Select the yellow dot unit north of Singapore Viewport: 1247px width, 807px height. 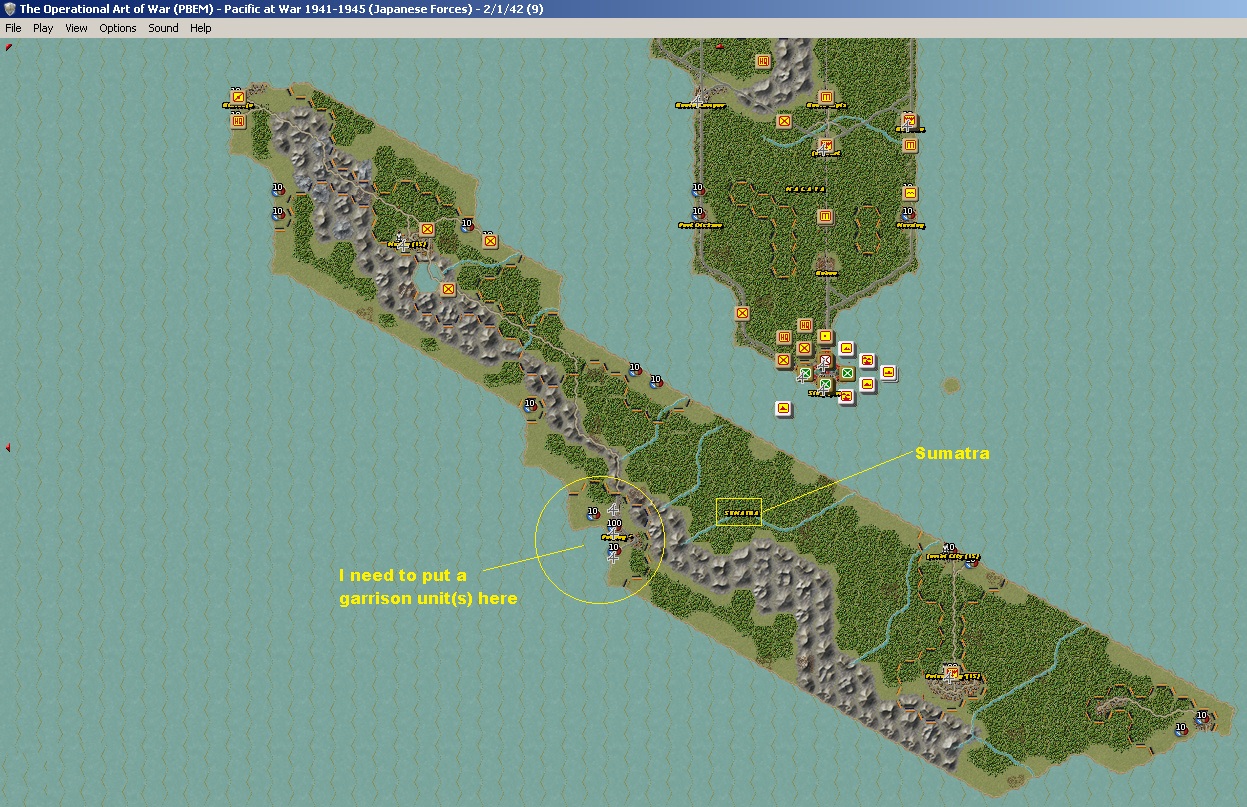pyautogui.click(x=826, y=337)
